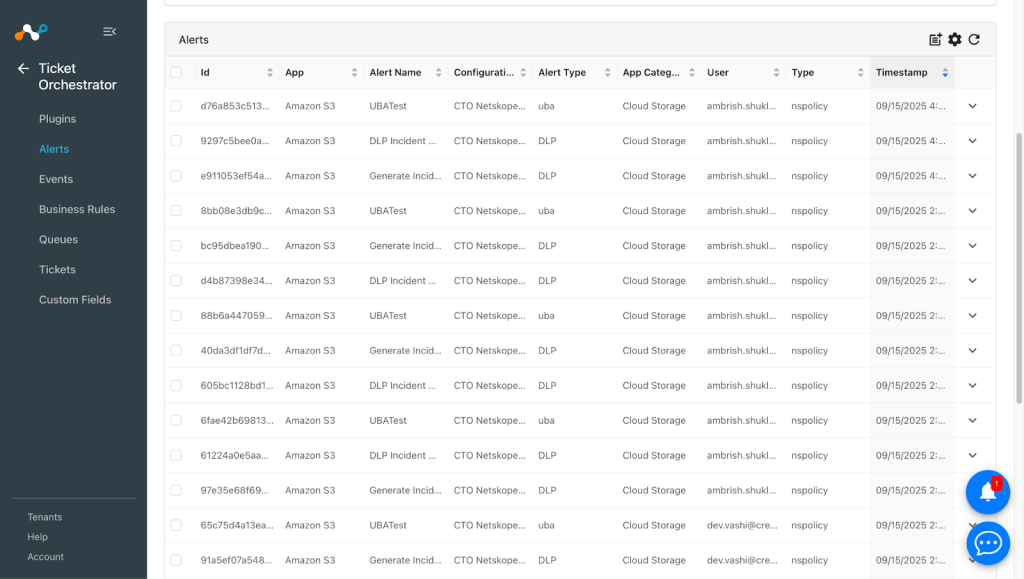The image size is (1024, 579).
Task: Open the Alerts page
Action: pos(54,149)
